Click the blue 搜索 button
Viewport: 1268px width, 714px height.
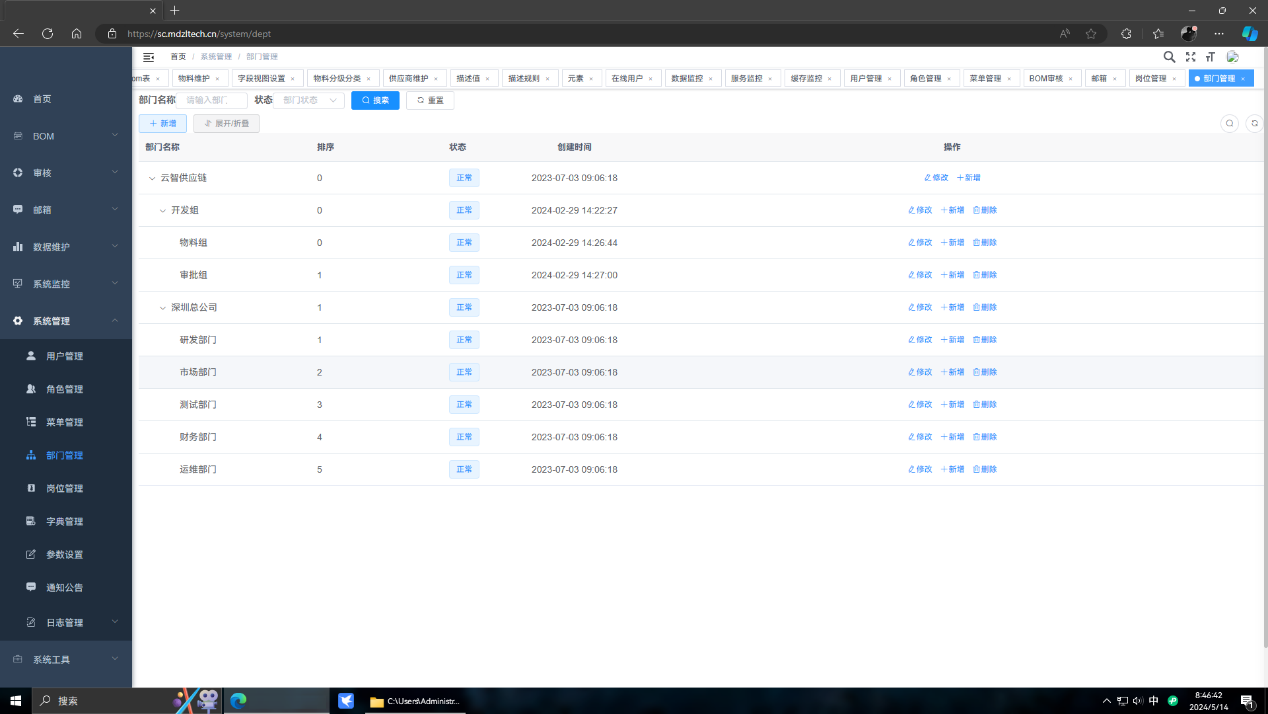coord(375,100)
